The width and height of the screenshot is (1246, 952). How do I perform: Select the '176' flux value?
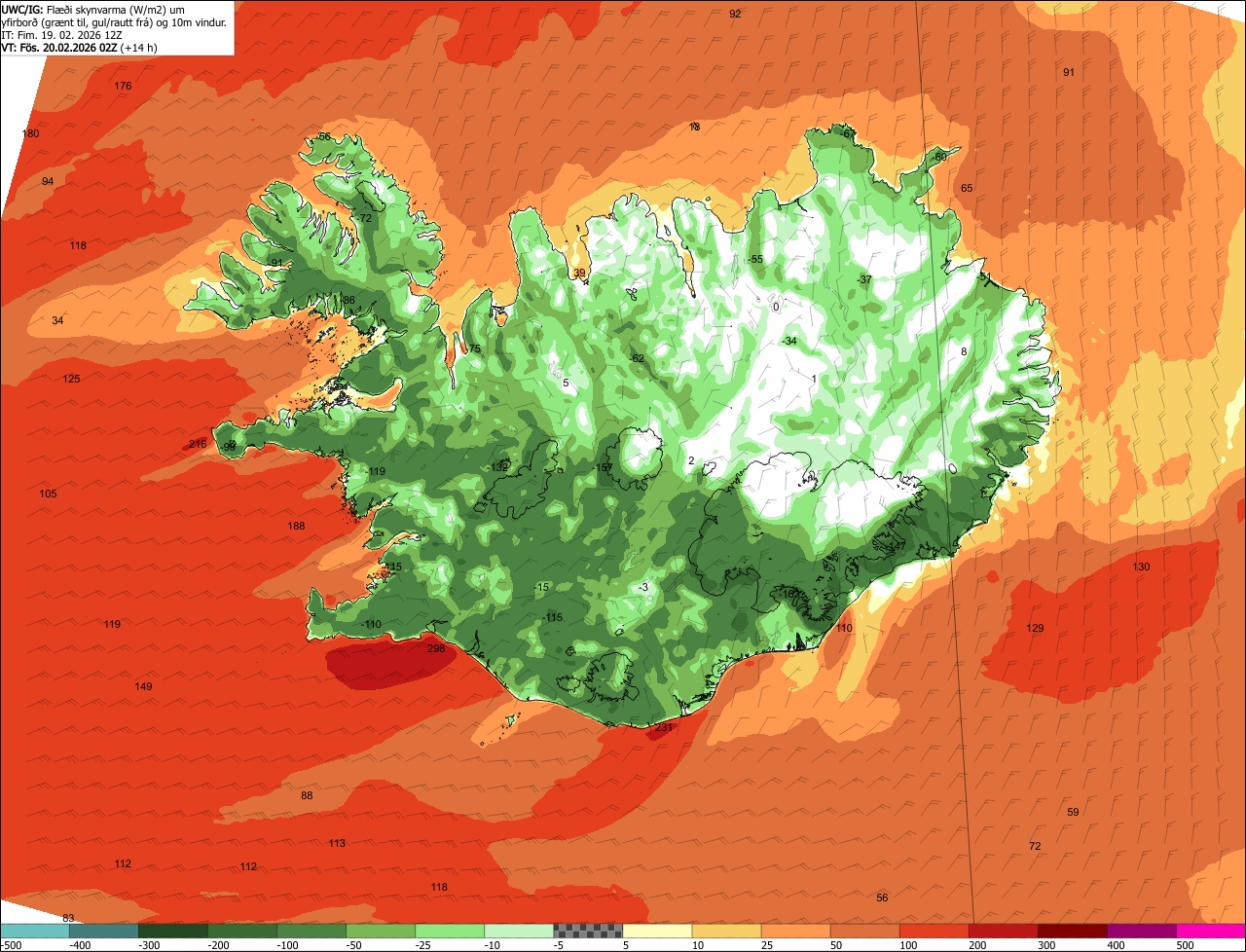click(x=123, y=87)
